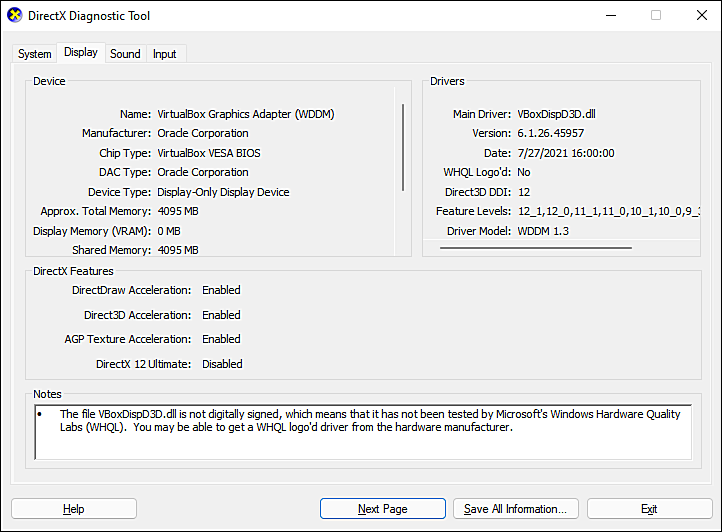
Task: Select the Display tab
Action: tap(81, 53)
